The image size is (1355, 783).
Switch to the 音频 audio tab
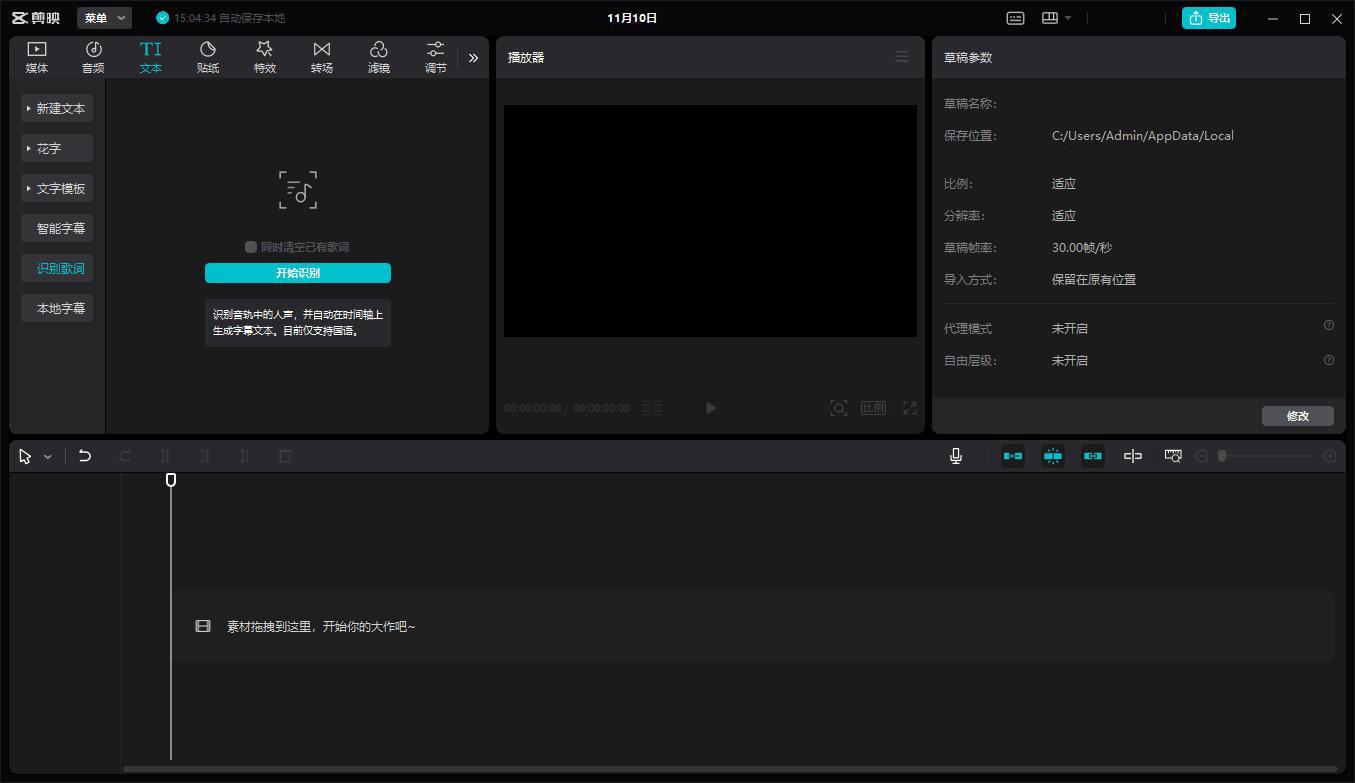pos(93,57)
